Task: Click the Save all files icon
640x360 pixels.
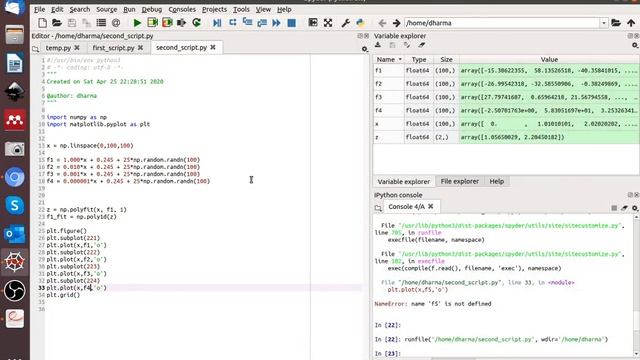Action: (86, 23)
